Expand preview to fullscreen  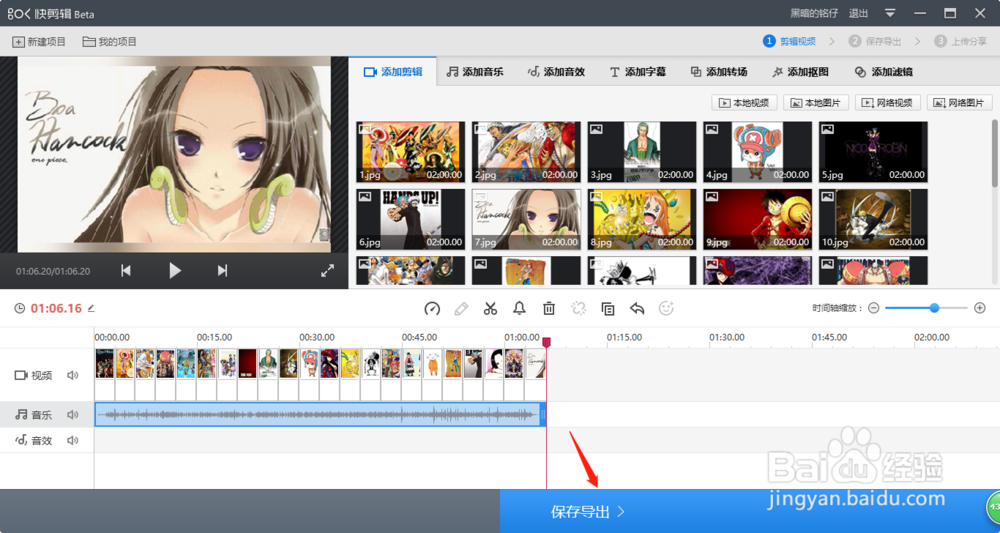[x=327, y=271]
